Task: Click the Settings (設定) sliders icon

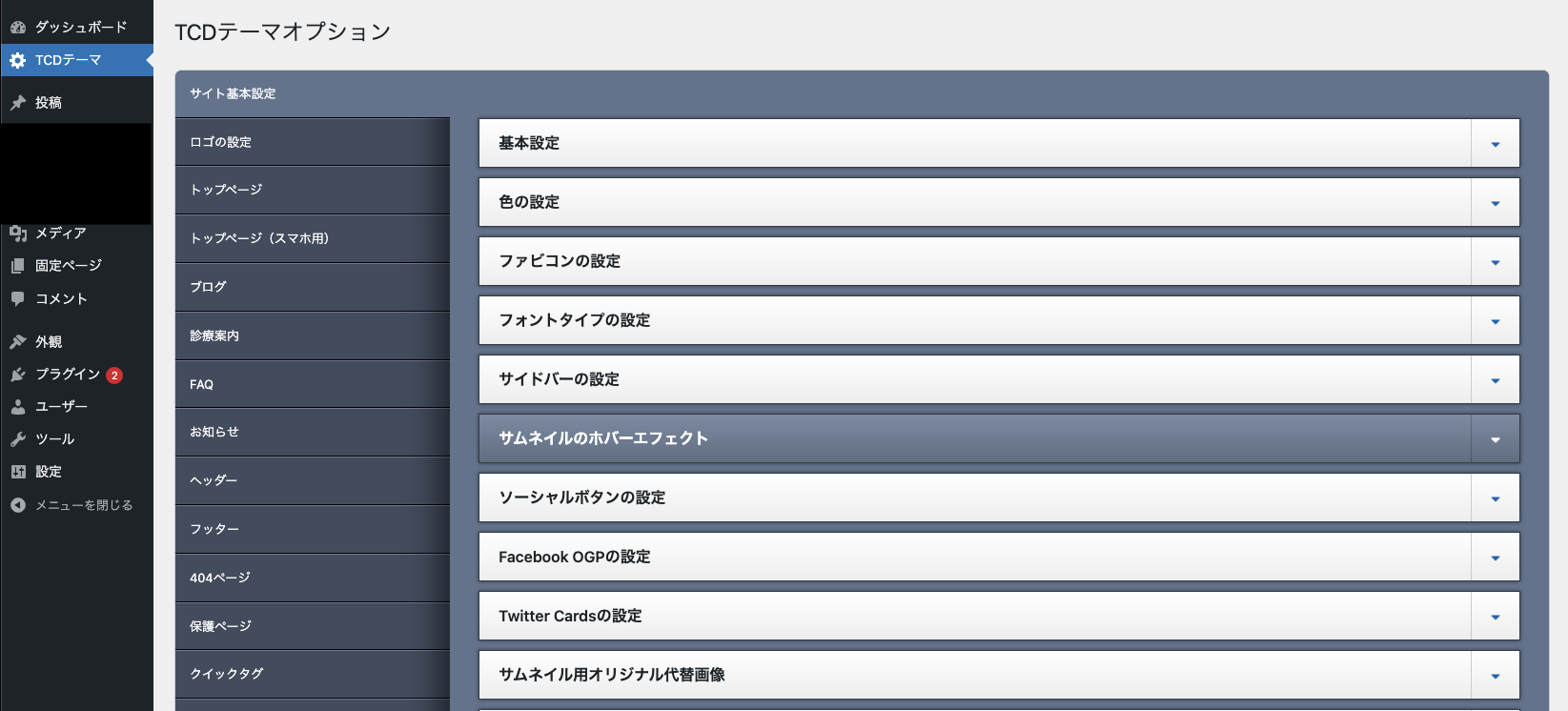Action: (x=18, y=472)
